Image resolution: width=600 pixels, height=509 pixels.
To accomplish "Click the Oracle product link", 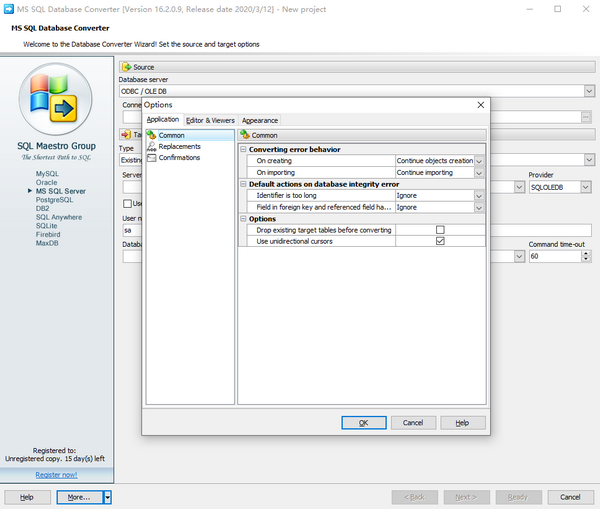I will 46,183.
